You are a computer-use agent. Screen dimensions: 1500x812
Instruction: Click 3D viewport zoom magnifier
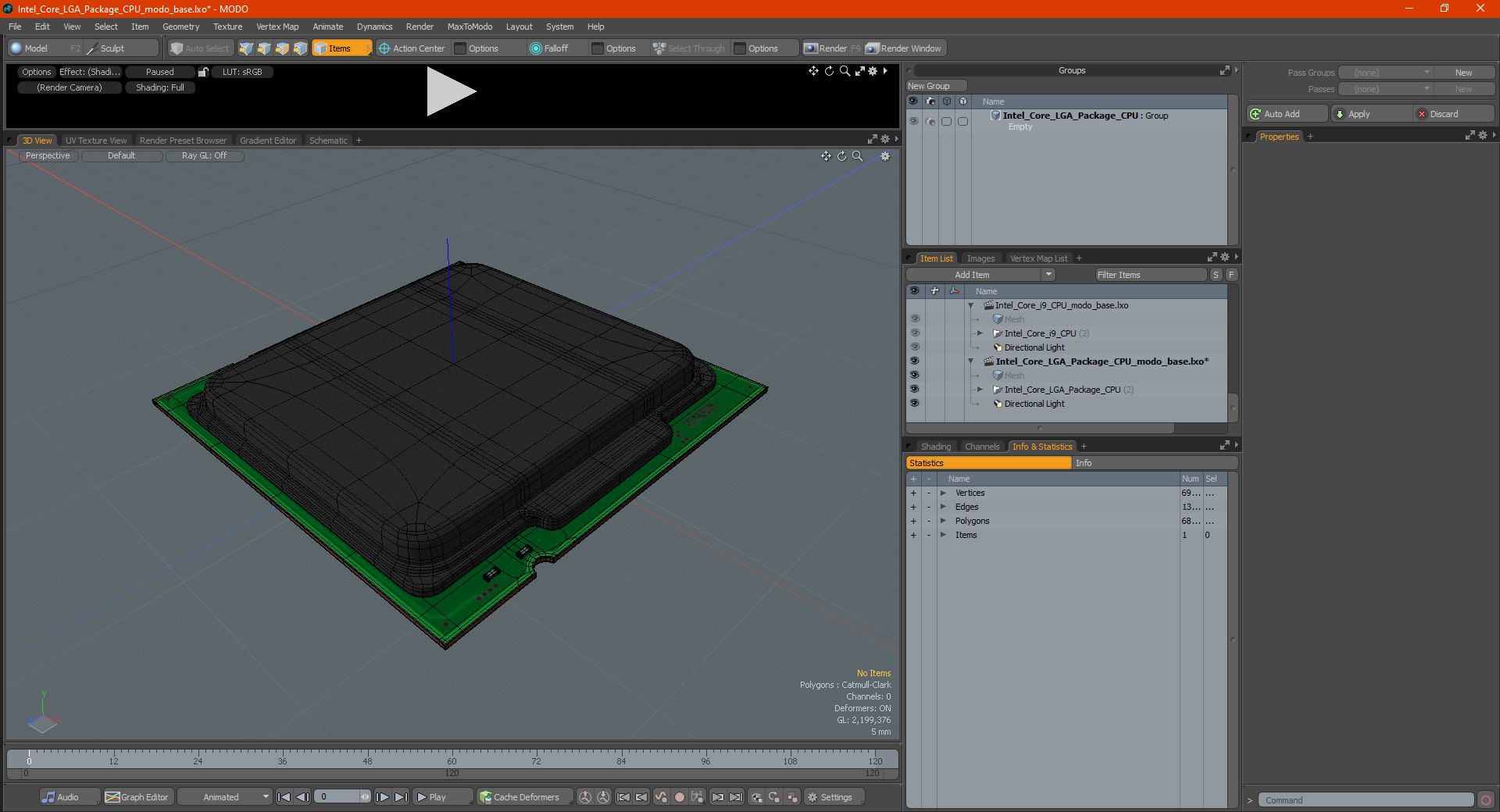tap(857, 156)
